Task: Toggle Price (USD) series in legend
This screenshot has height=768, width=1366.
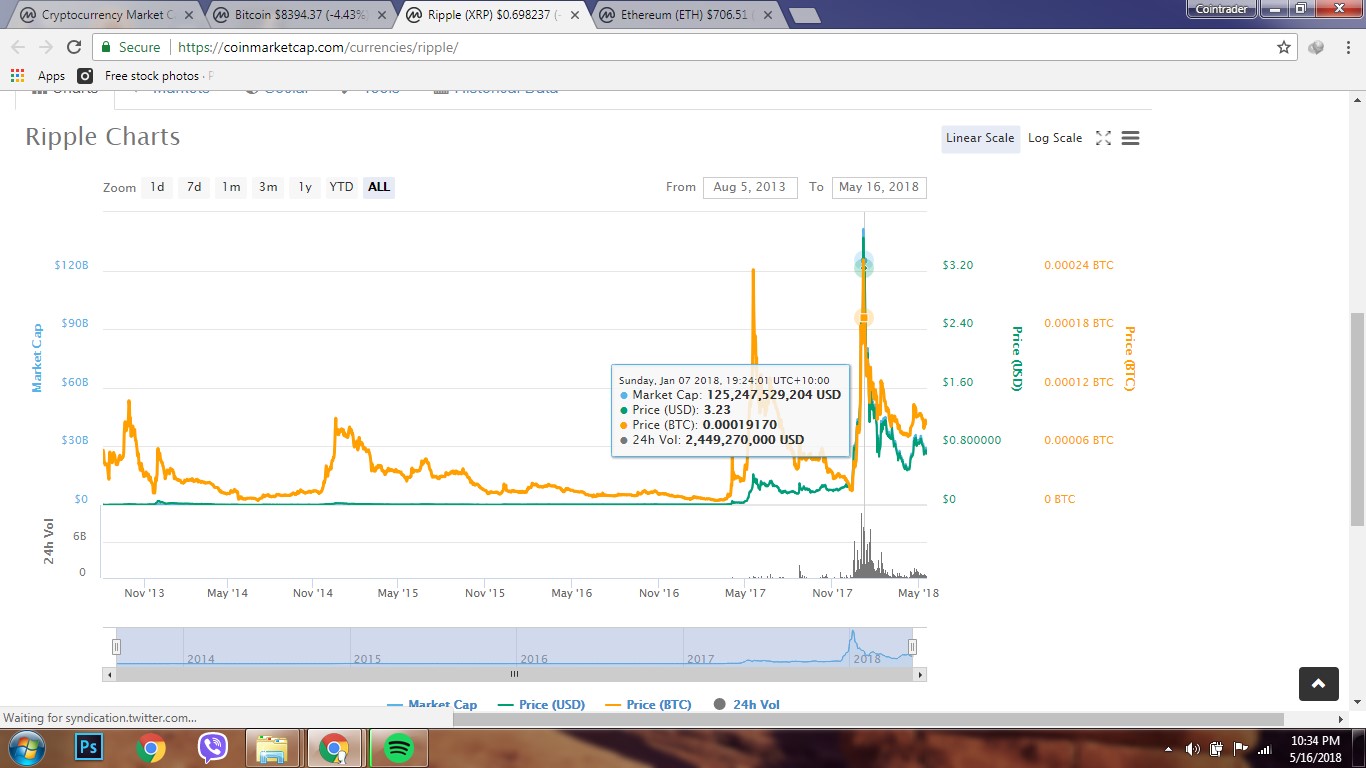Action: tap(540, 704)
